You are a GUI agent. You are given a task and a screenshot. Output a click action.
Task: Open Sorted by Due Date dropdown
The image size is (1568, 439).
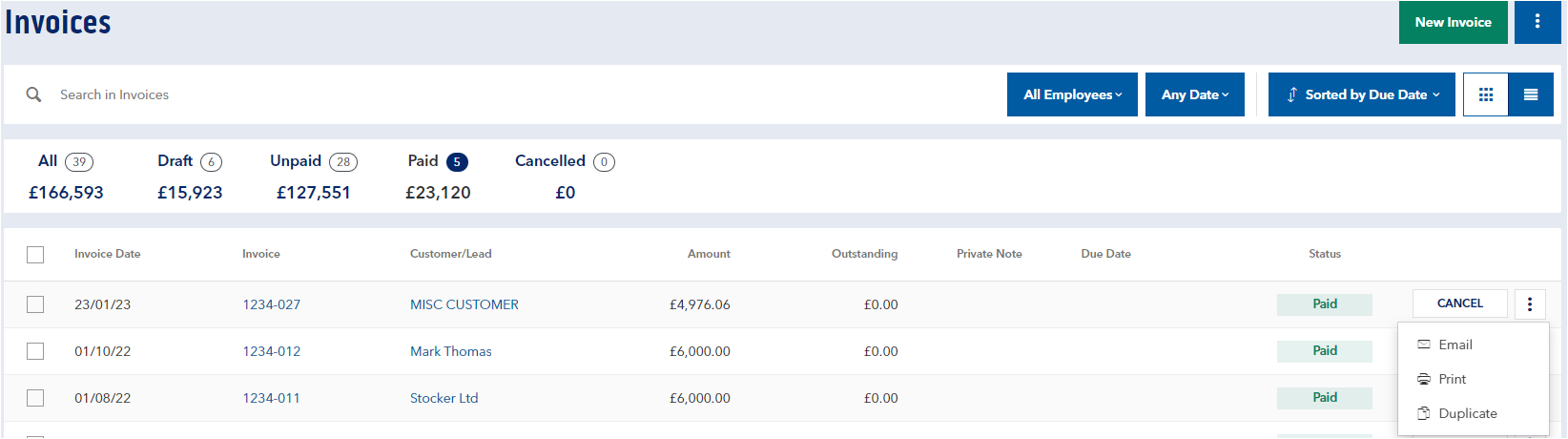(x=1362, y=94)
